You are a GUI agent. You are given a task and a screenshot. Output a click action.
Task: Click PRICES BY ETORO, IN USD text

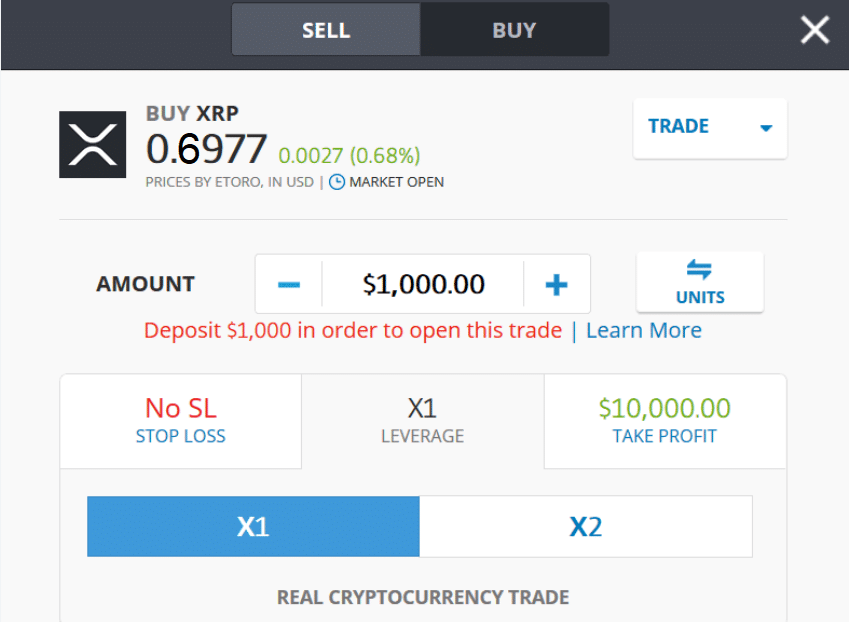pos(230,182)
